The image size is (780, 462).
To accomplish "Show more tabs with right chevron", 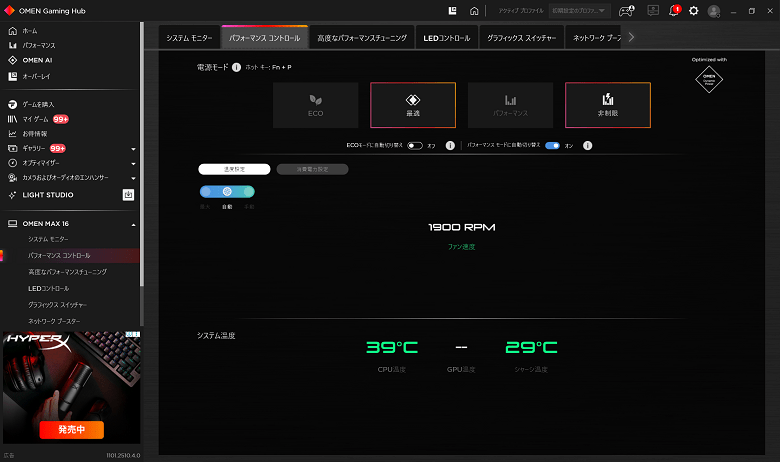I will tap(631, 37).
